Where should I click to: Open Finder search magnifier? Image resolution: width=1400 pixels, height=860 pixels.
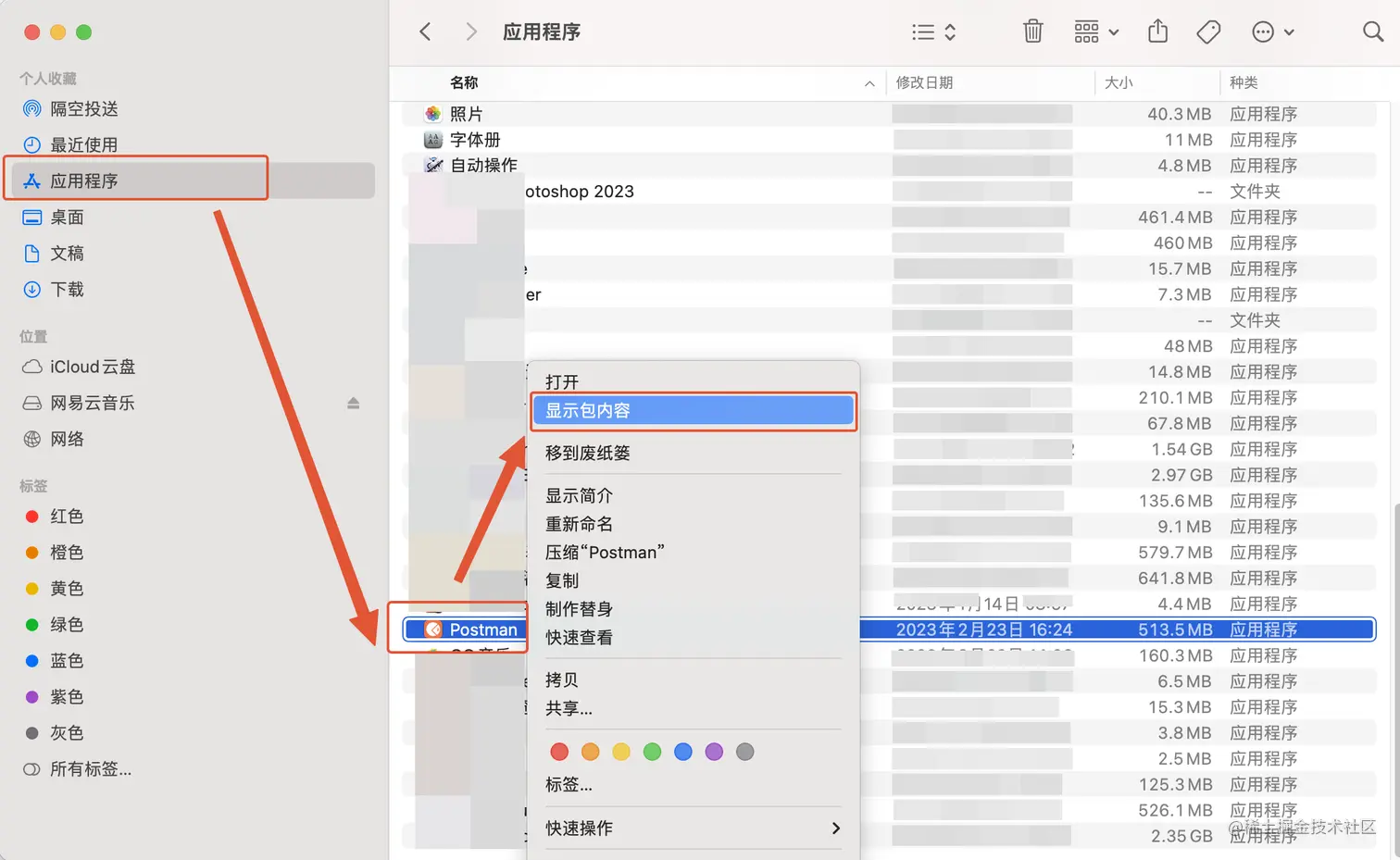pyautogui.click(x=1373, y=31)
